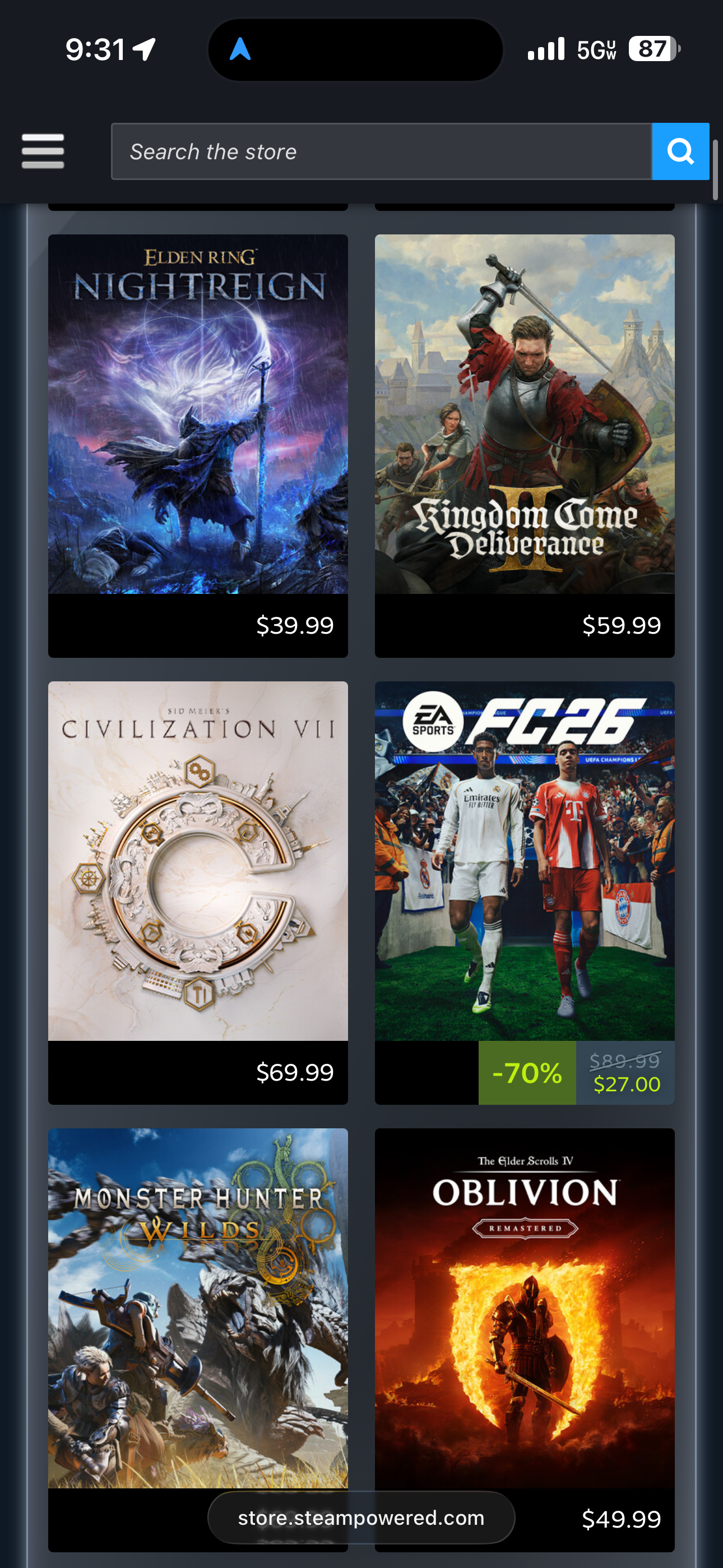Tap the $59.99 Kingdom Come price

click(622, 626)
